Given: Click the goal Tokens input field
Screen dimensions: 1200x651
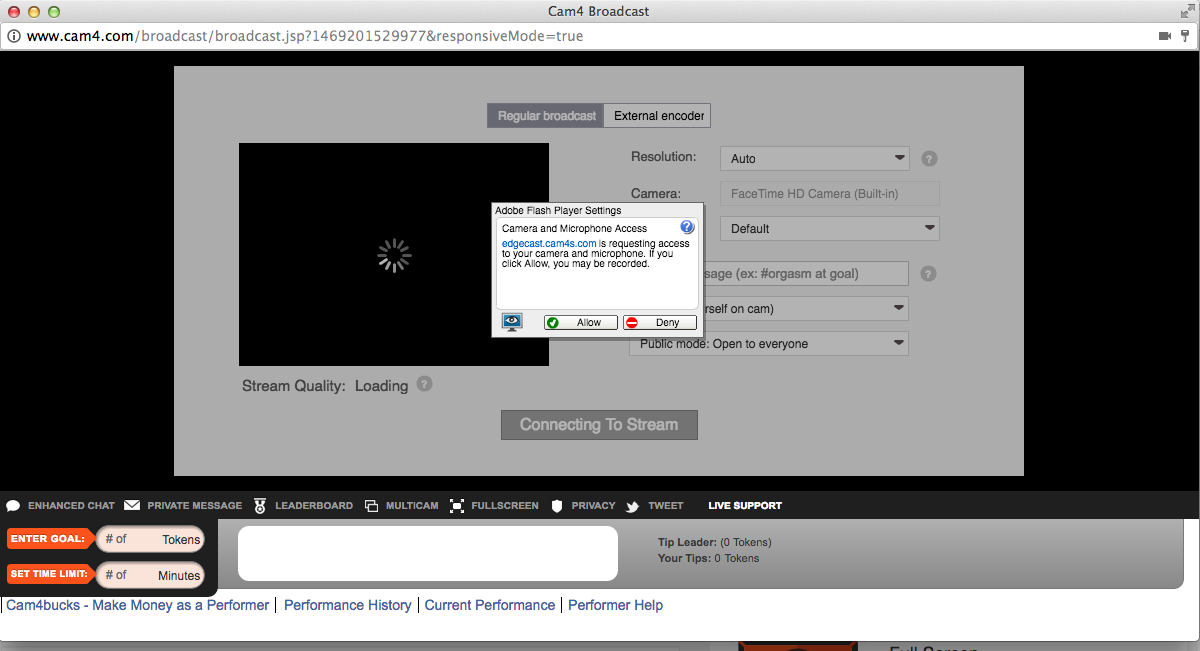Looking at the screenshot, I should click(x=150, y=539).
